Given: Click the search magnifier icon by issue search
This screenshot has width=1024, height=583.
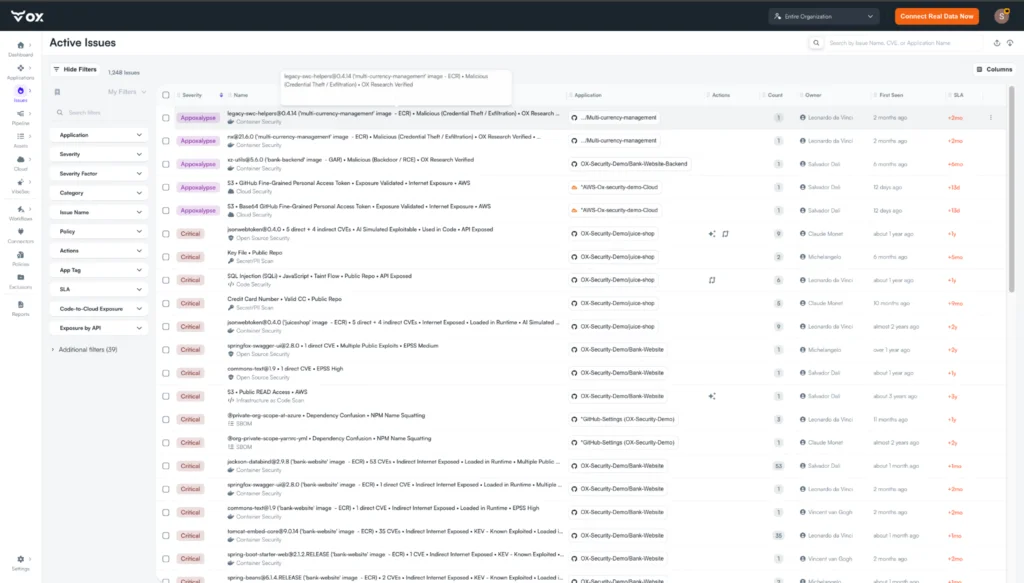Looking at the screenshot, I should 816,43.
